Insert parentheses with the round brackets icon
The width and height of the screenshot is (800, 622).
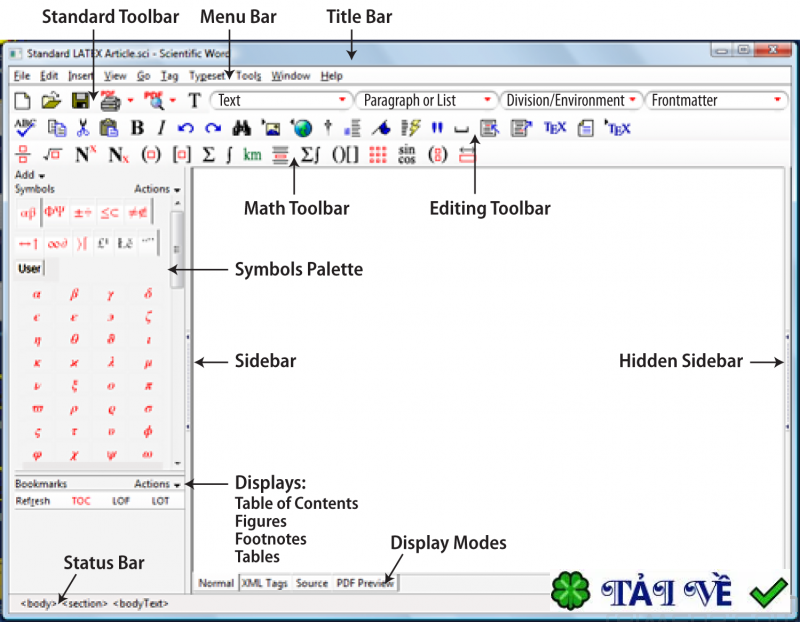(x=151, y=154)
